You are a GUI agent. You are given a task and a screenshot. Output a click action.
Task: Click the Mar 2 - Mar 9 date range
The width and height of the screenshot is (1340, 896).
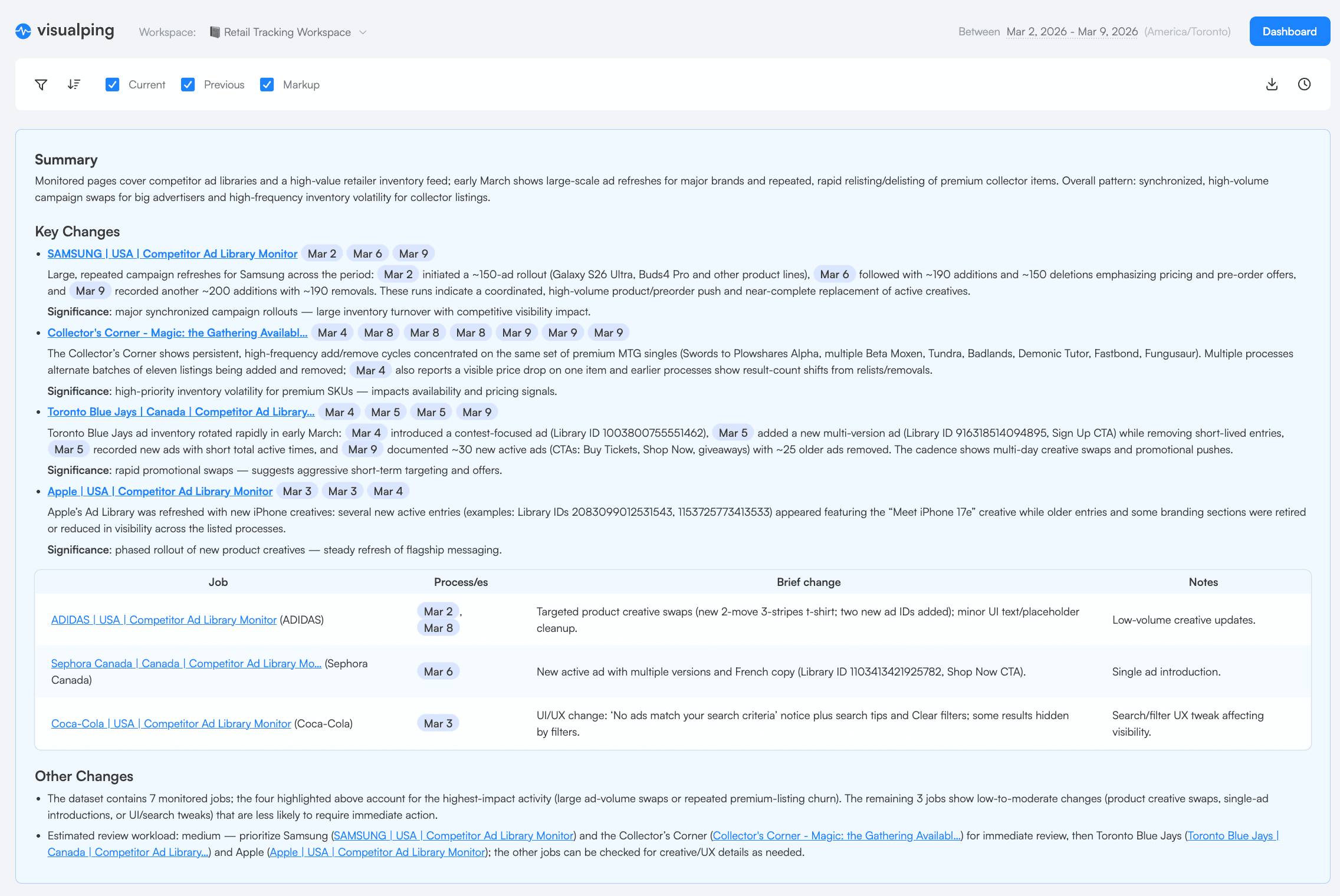point(1072,31)
